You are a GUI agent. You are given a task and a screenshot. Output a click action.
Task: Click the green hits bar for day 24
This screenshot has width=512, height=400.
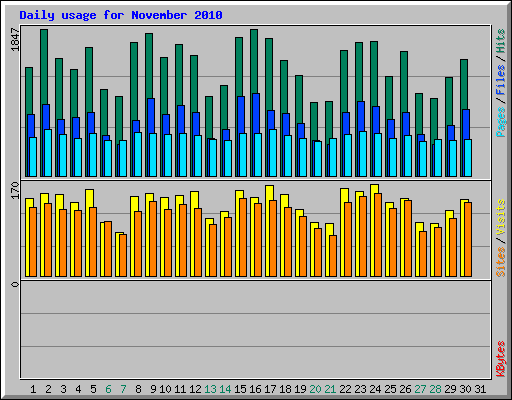coord(374,74)
